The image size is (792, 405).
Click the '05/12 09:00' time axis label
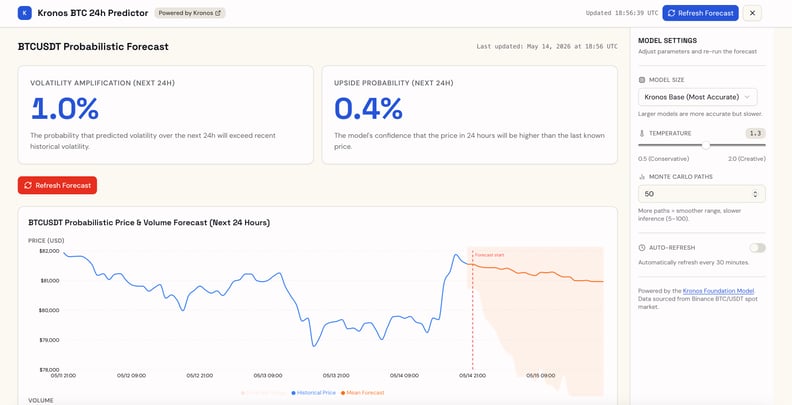pyautogui.click(x=131, y=376)
